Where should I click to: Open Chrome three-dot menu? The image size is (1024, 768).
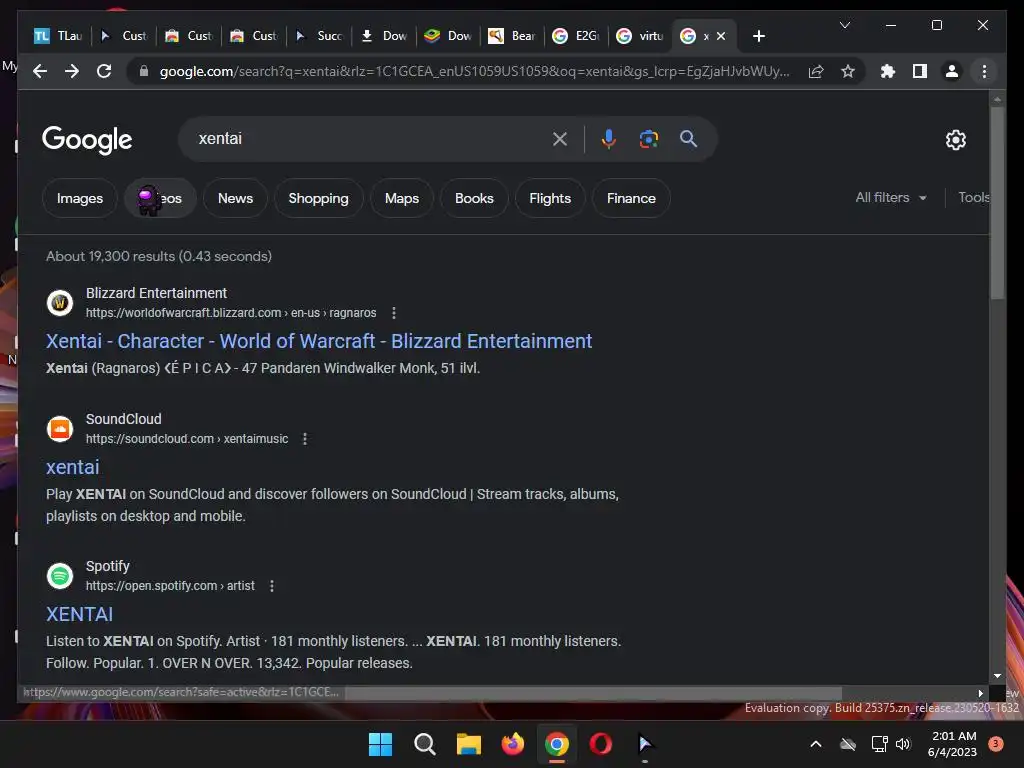pyautogui.click(x=984, y=71)
